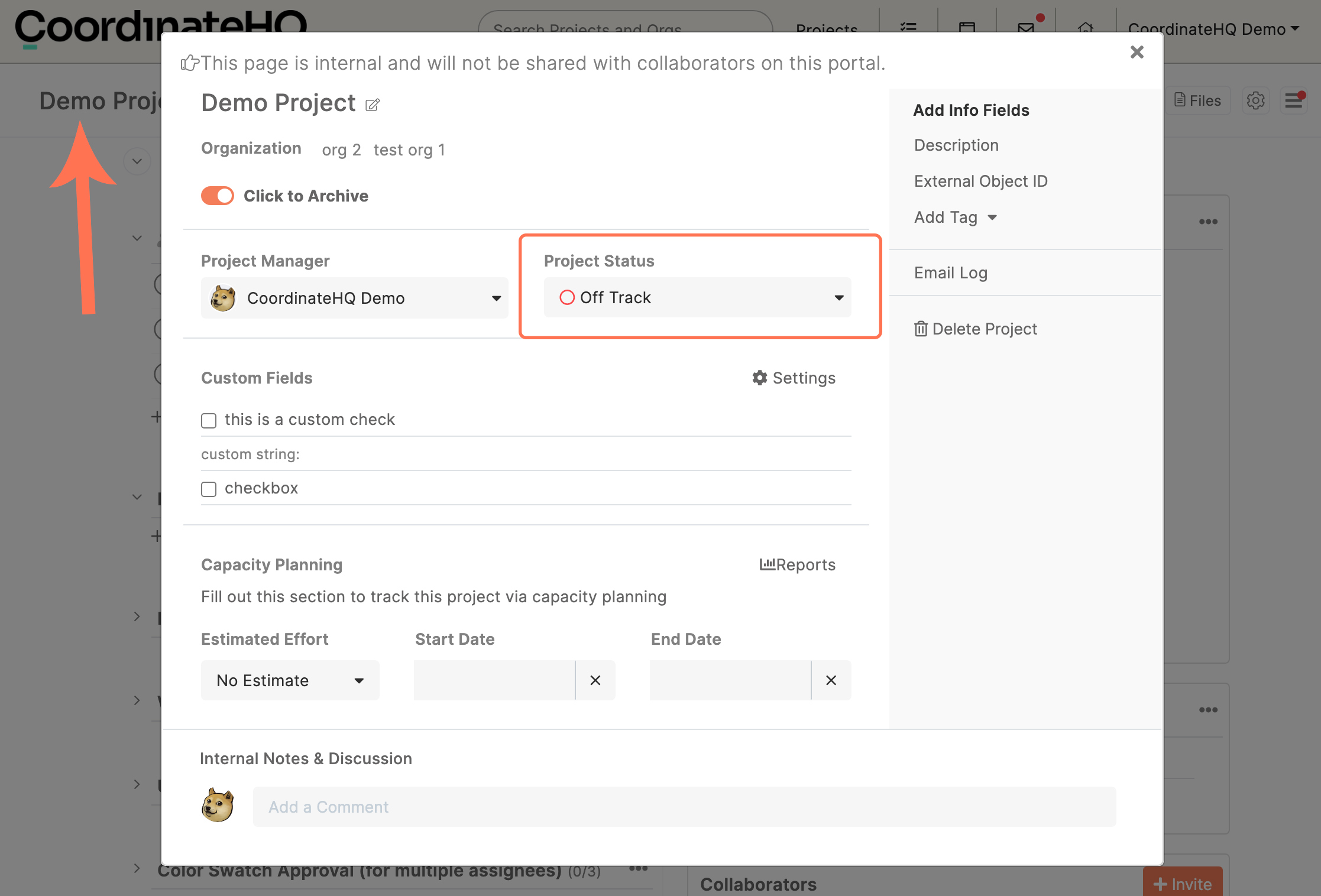Open the Email Log
This screenshot has width=1321, height=896.
[951, 272]
